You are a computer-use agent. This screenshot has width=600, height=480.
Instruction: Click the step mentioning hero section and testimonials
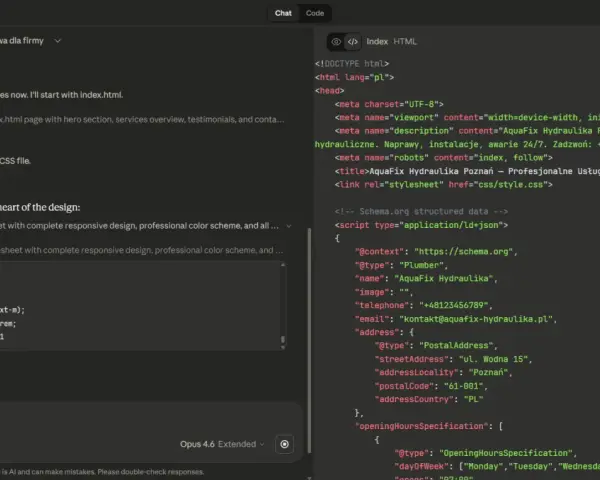coord(142,119)
